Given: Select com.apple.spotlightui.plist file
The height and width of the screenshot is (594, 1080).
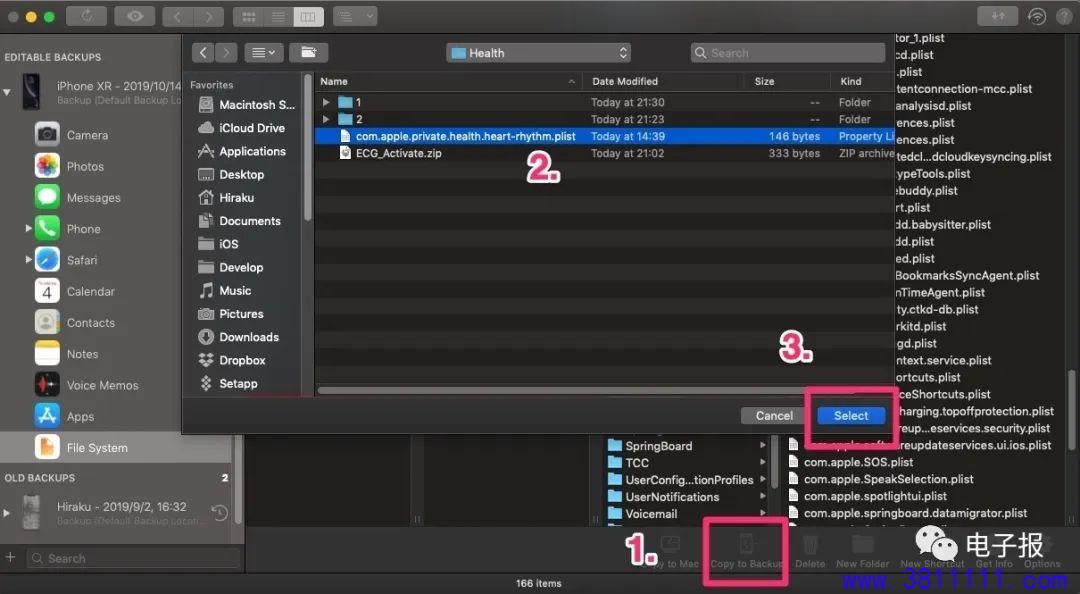Looking at the screenshot, I should pyautogui.click(x=866, y=496).
